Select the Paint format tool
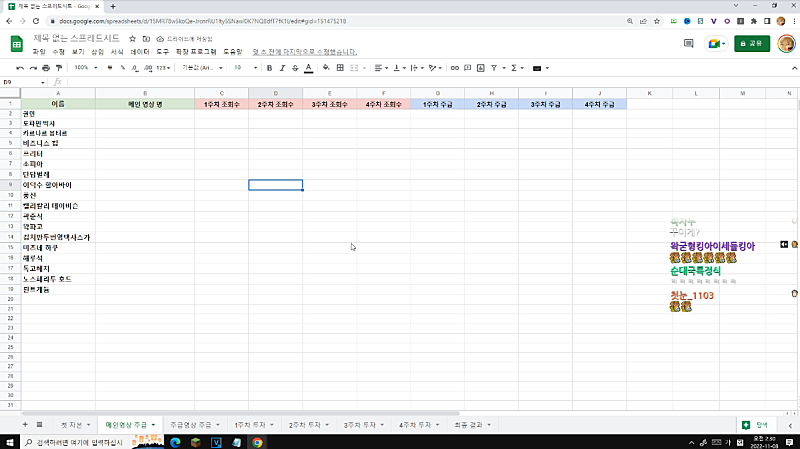 point(59,68)
